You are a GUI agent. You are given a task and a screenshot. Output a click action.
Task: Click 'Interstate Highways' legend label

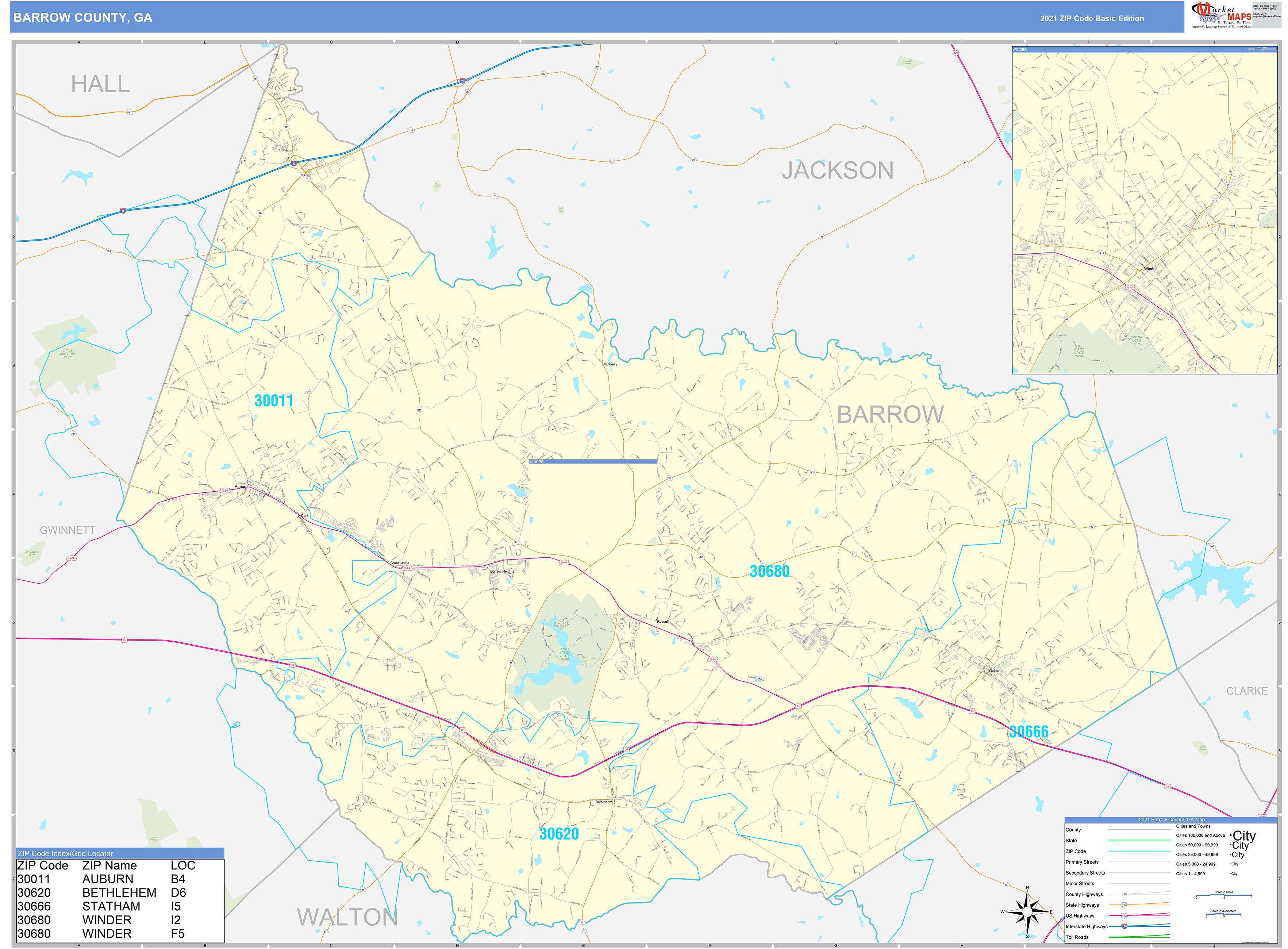tap(1087, 927)
